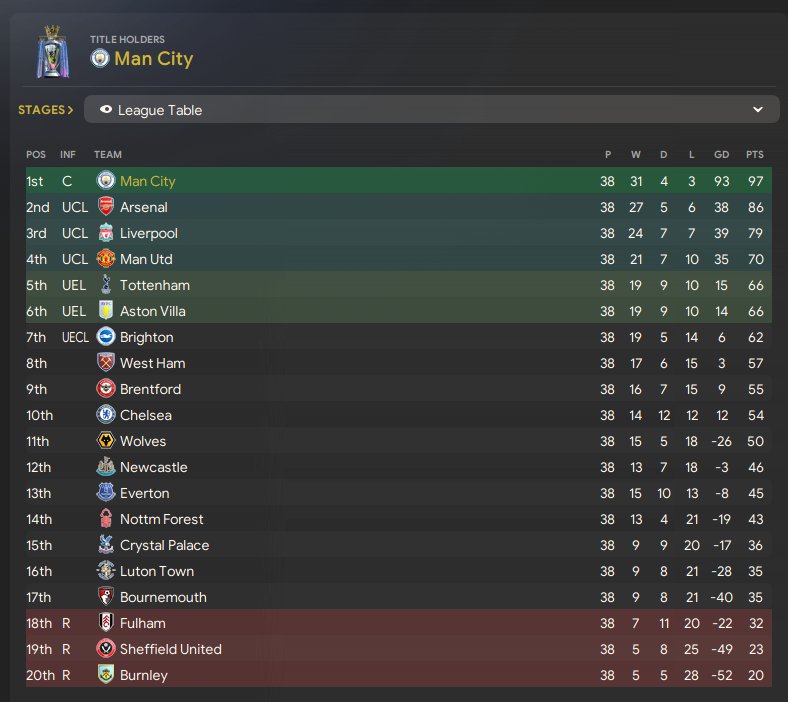This screenshot has width=788, height=702.
Task: Click the TEAM column header
Action: pos(108,154)
